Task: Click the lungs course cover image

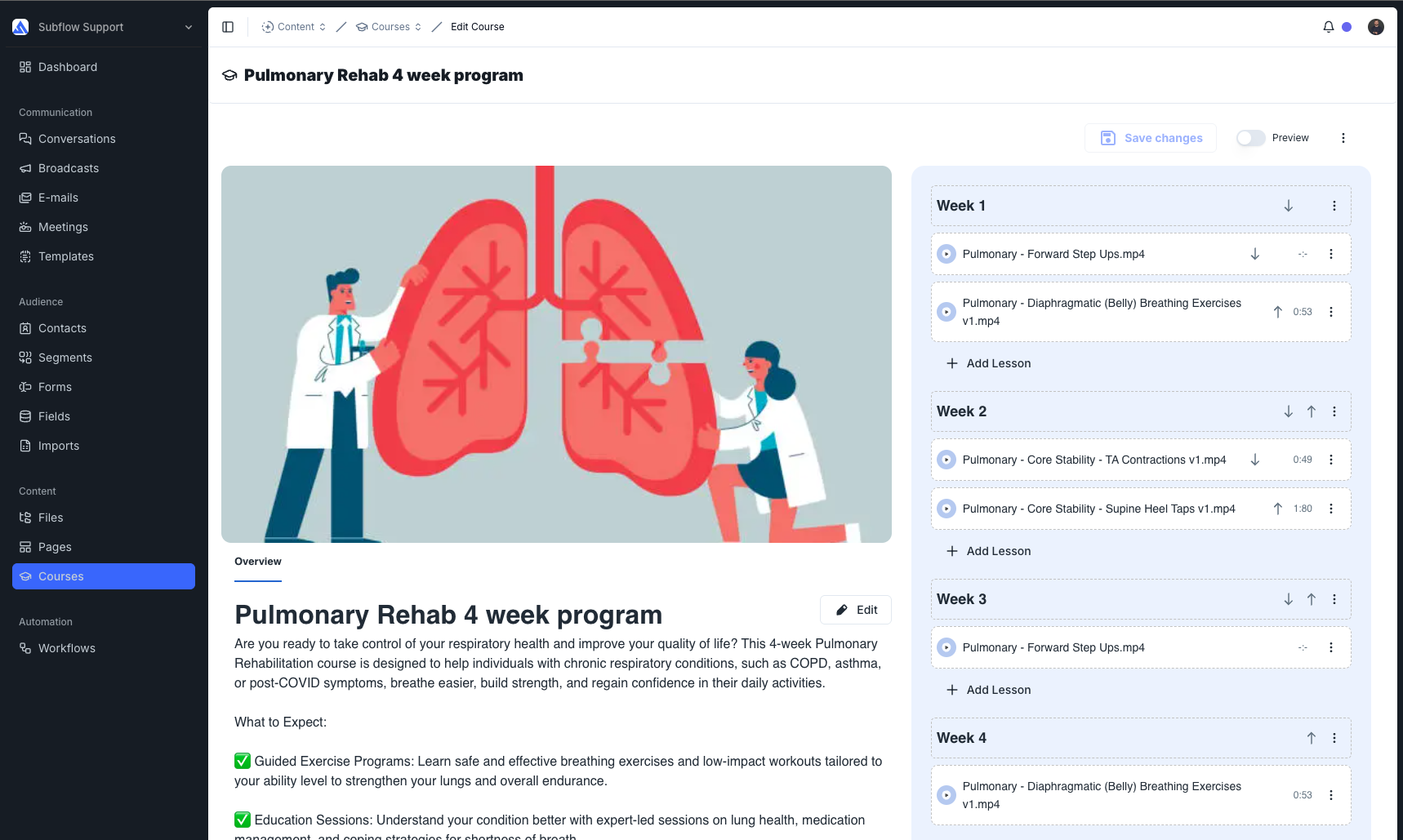Action: click(x=556, y=354)
